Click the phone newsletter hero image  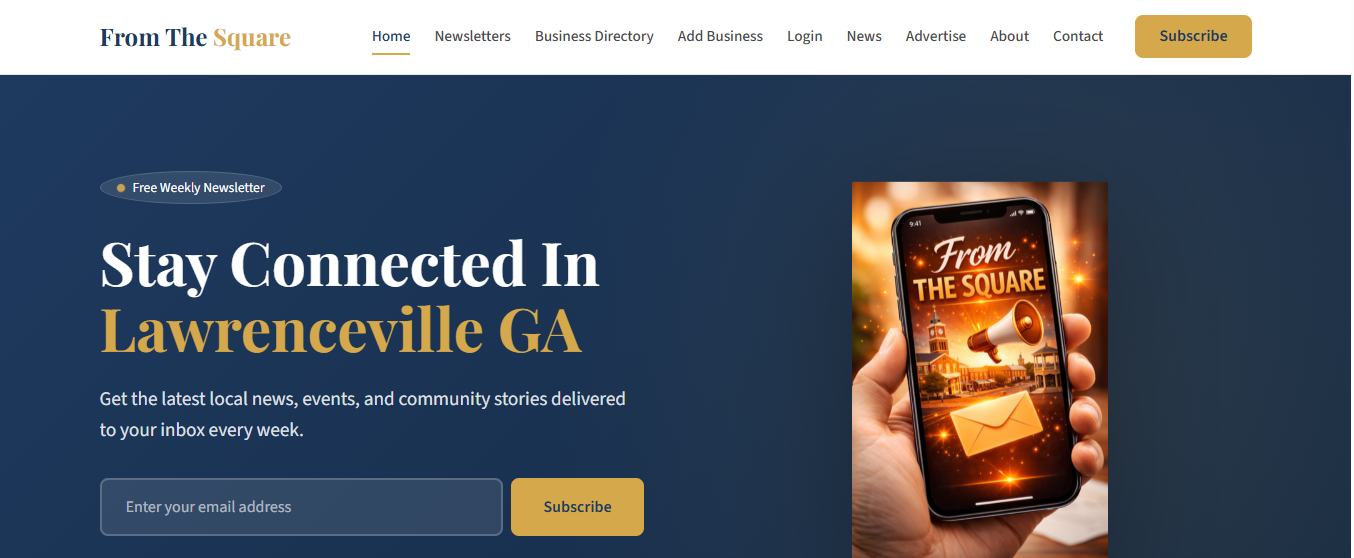click(980, 370)
